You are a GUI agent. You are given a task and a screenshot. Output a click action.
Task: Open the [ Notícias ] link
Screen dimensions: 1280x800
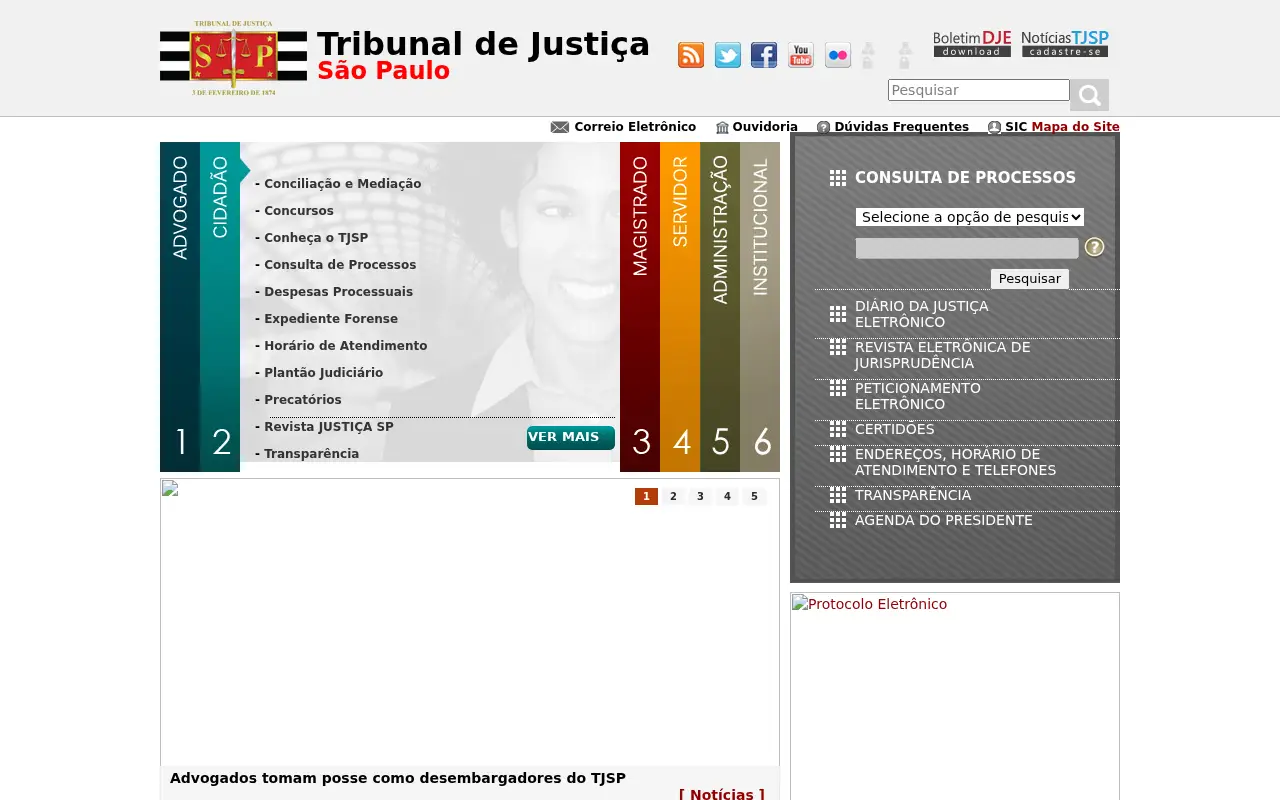point(722,794)
